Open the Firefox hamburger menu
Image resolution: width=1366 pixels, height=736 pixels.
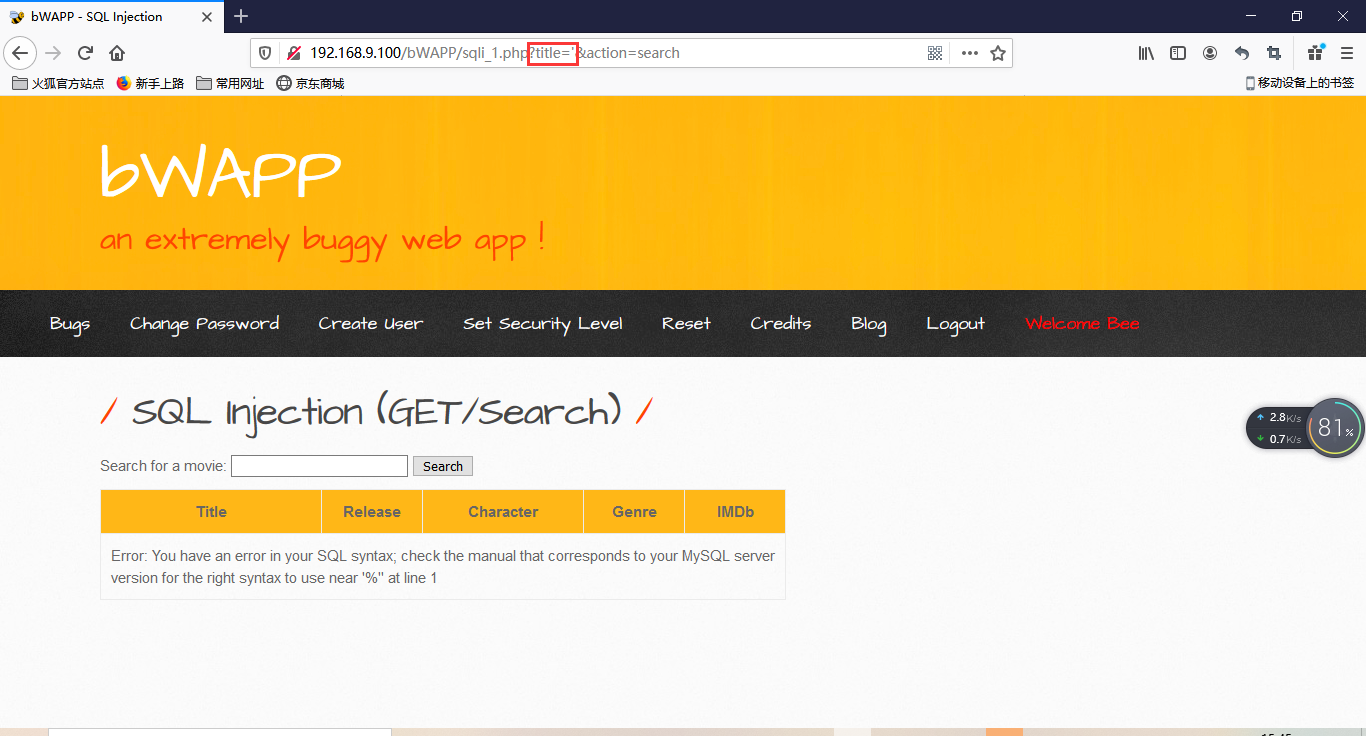(x=1347, y=53)
